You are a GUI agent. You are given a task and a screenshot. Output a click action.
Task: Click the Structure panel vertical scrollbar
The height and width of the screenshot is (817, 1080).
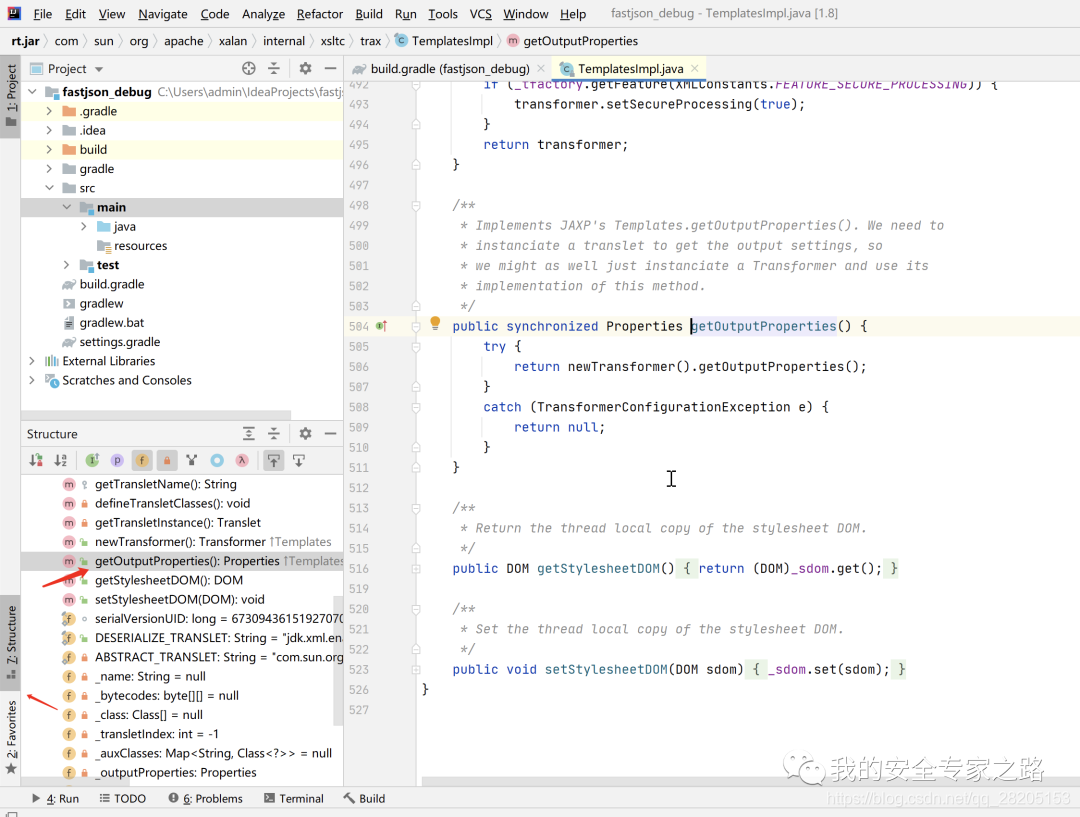coord(338,660)
